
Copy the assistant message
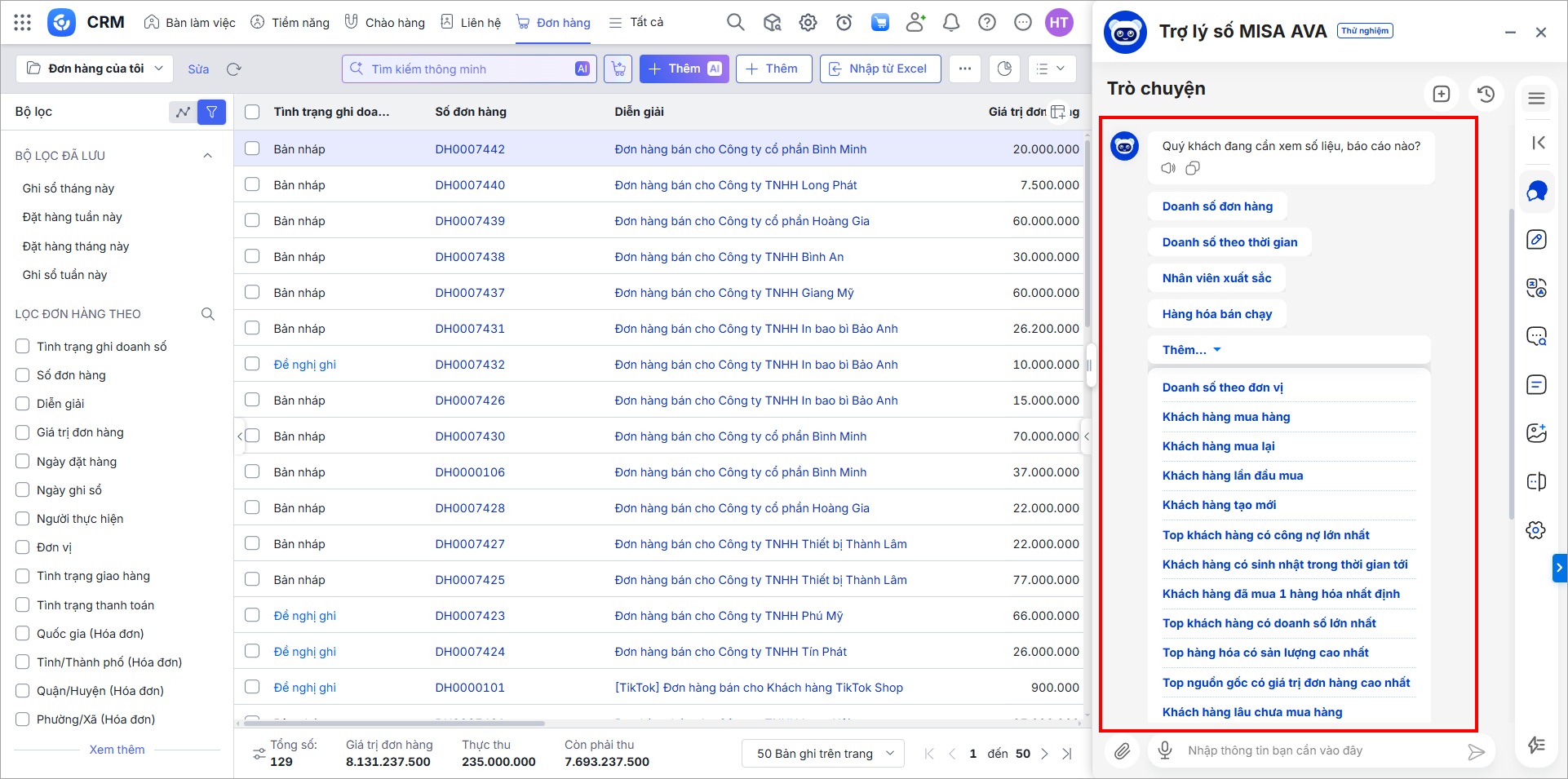tap(1193, 168)
